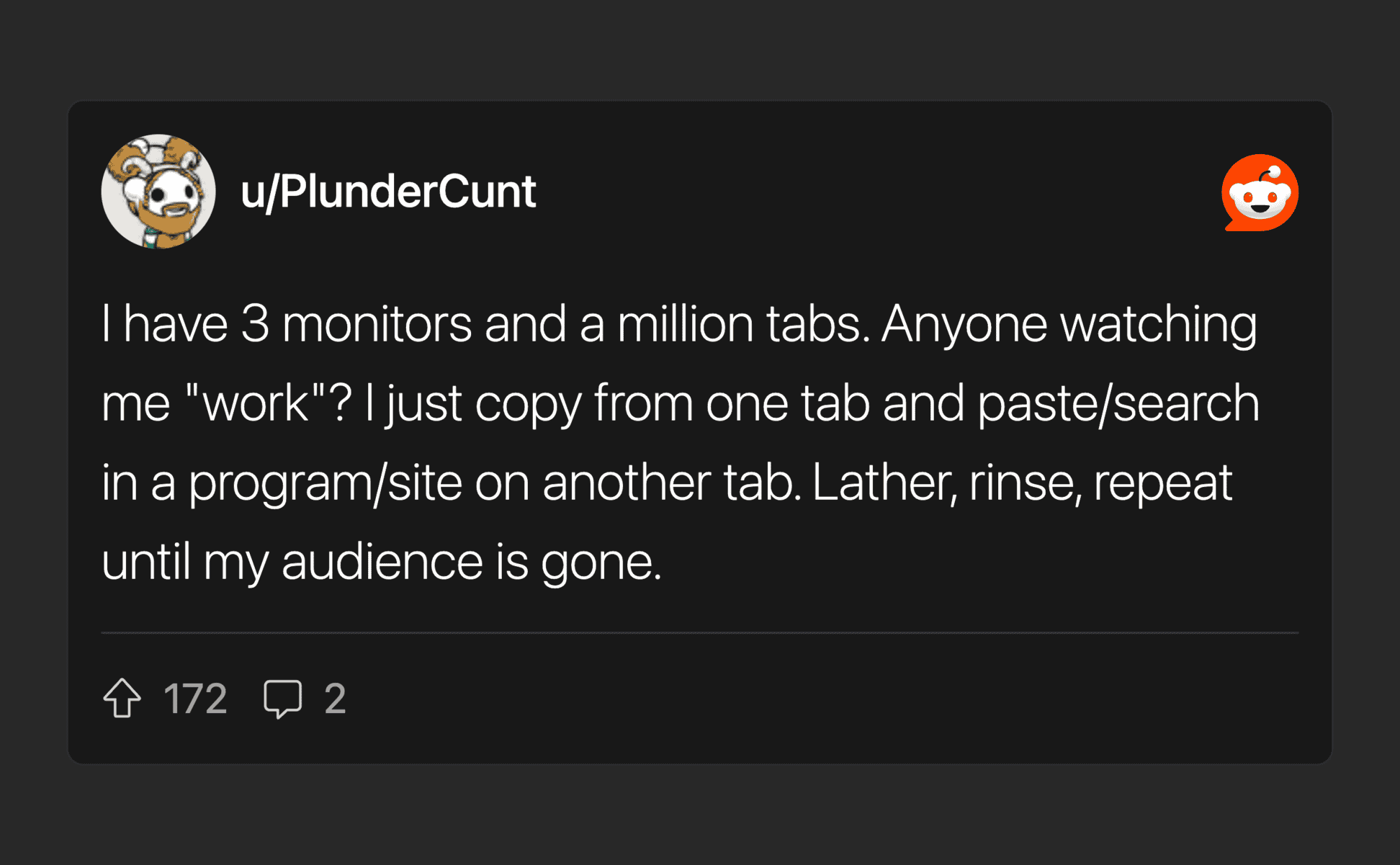Click the orange Reddit logo
This screenshot has height=865, width=1400.
click(1260, 192)
